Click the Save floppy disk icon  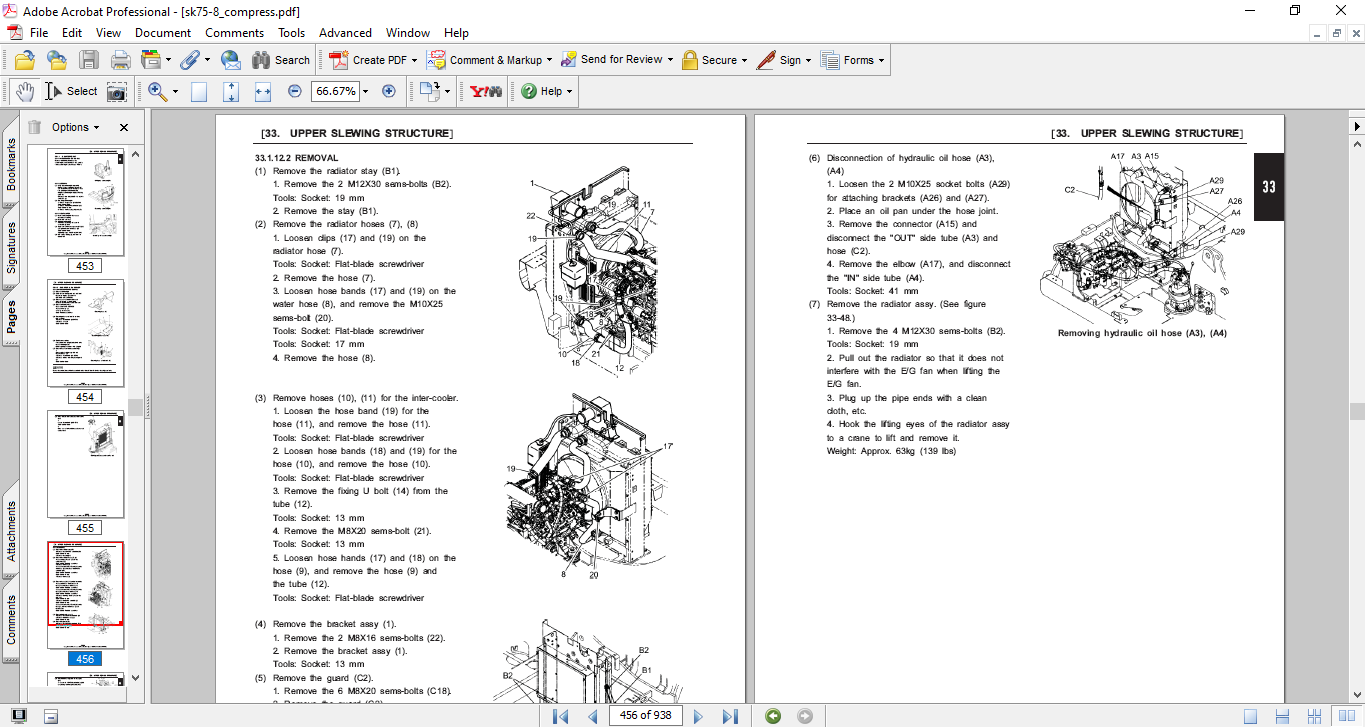tap(89, 60)
